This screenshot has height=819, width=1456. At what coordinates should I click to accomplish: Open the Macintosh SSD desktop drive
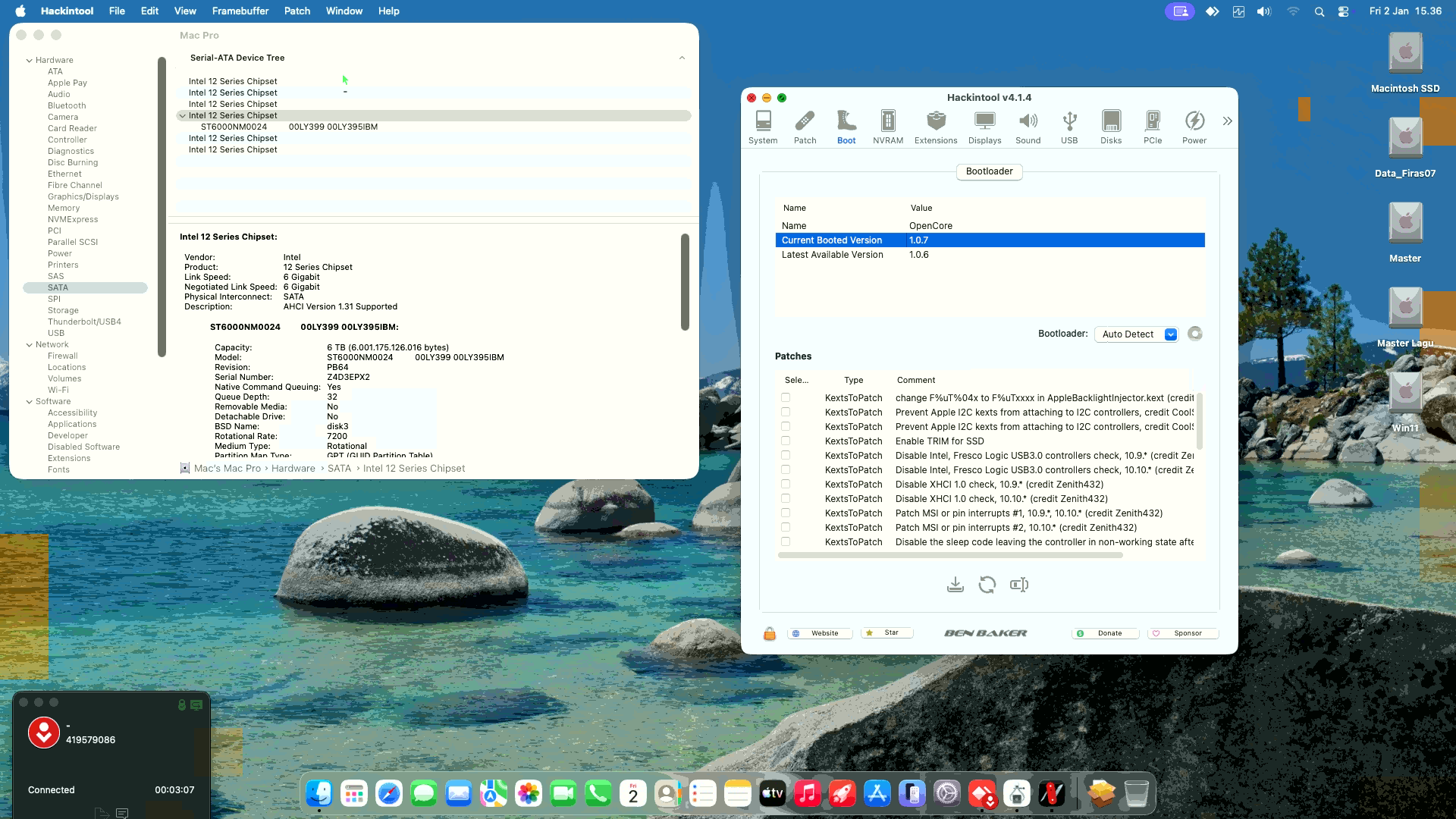pos(1405,64)
